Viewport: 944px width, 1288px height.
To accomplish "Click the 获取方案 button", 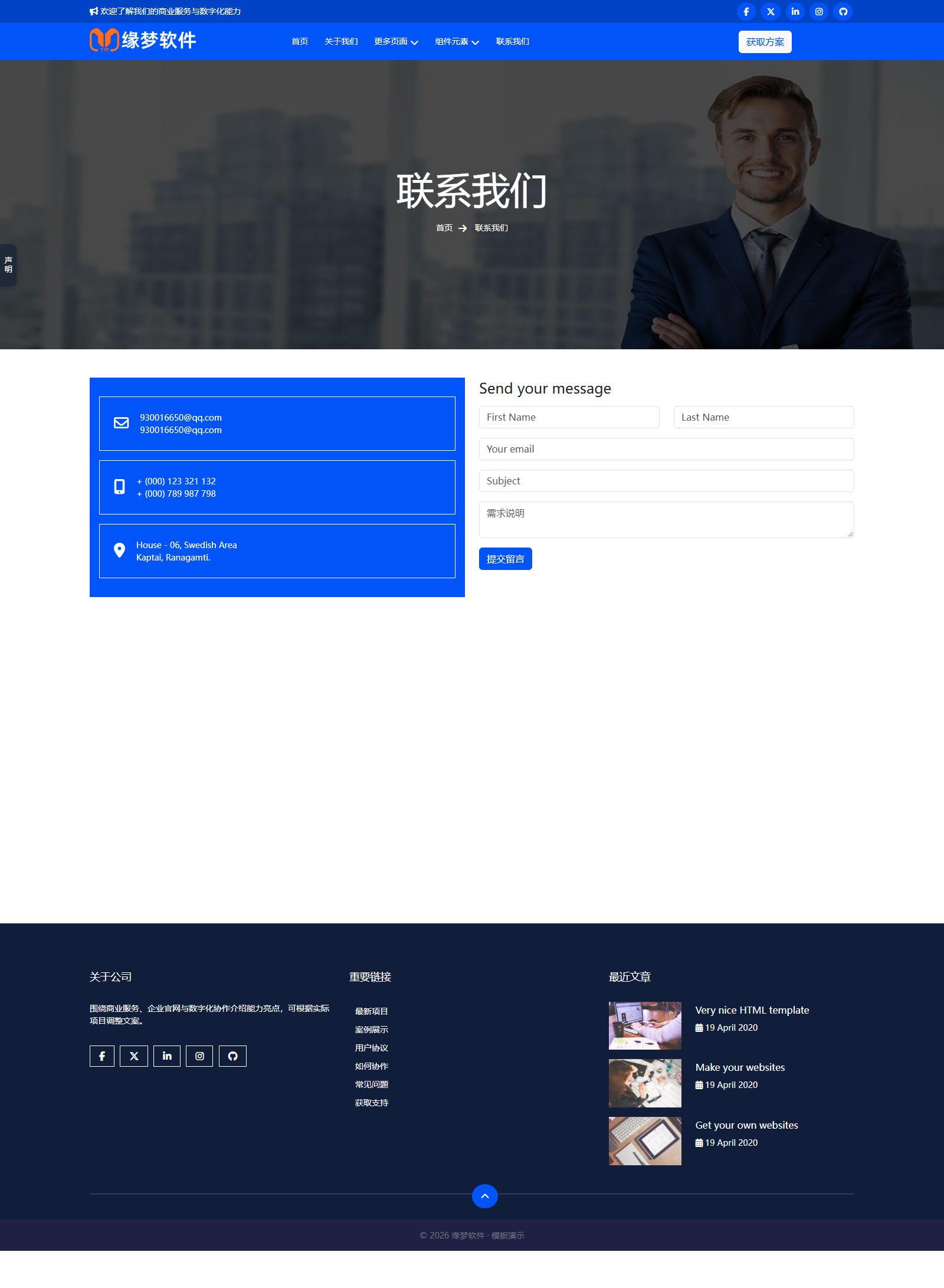I will click(x=765, y=42).
